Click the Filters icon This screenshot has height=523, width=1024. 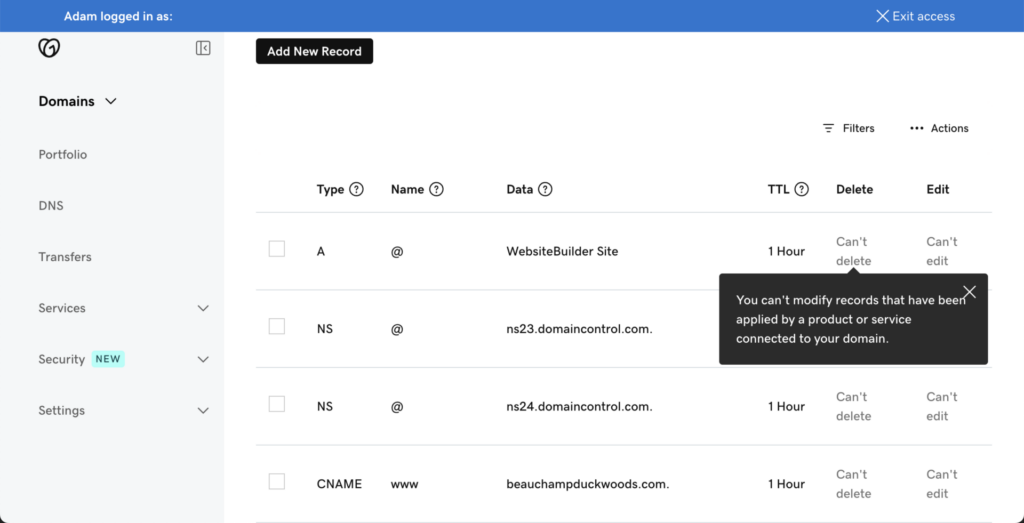click(828, 128)
